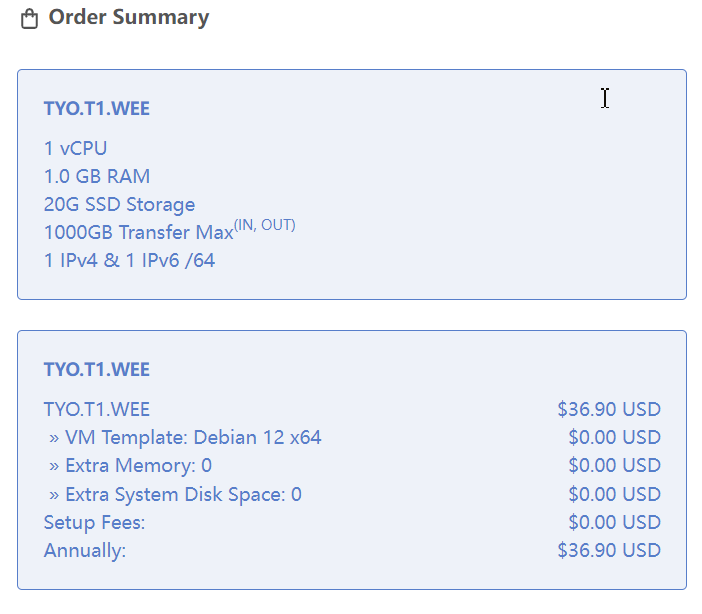This screenshot has width=702, height=614.
Task: Click the second TYO.T1.WEE bold heading
Action: coord(97,369)
